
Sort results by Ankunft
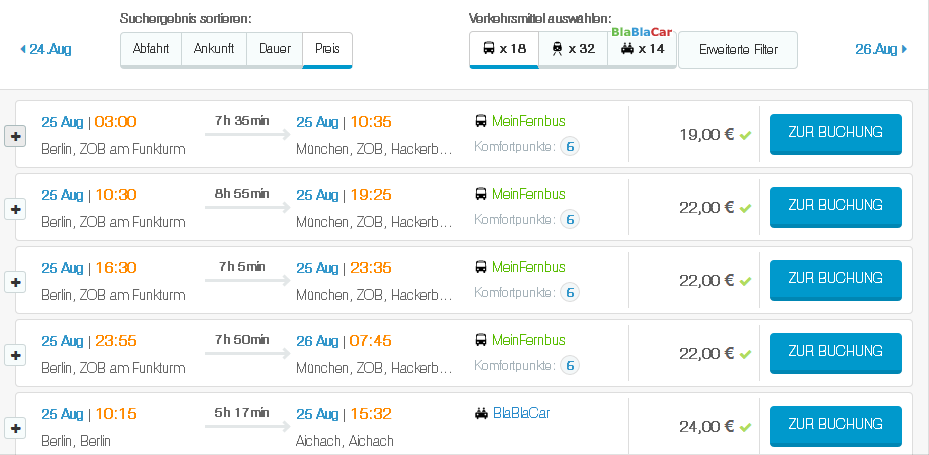214,49
